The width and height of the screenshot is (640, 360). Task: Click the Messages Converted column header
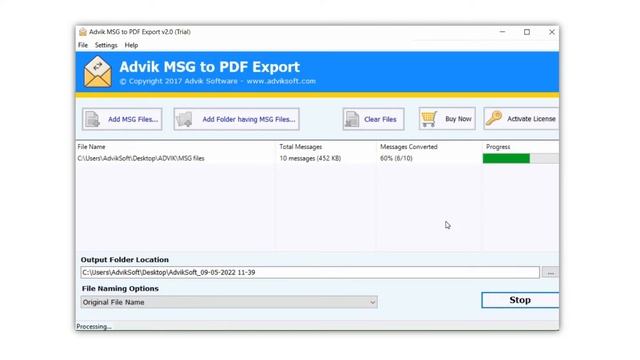409,147
